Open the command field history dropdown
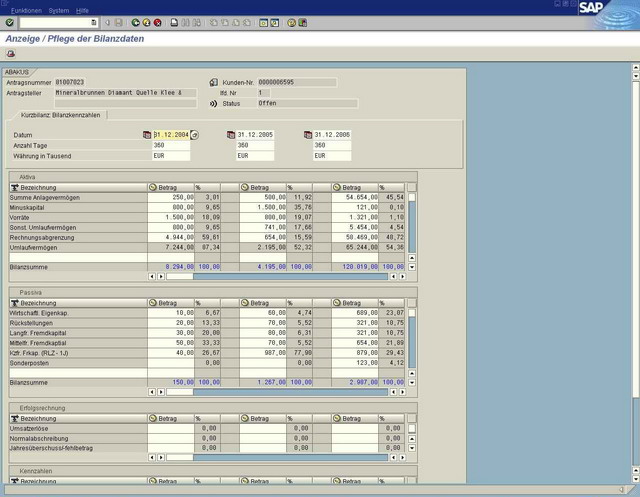Viewport: 640px width, 497px height. 94,22
